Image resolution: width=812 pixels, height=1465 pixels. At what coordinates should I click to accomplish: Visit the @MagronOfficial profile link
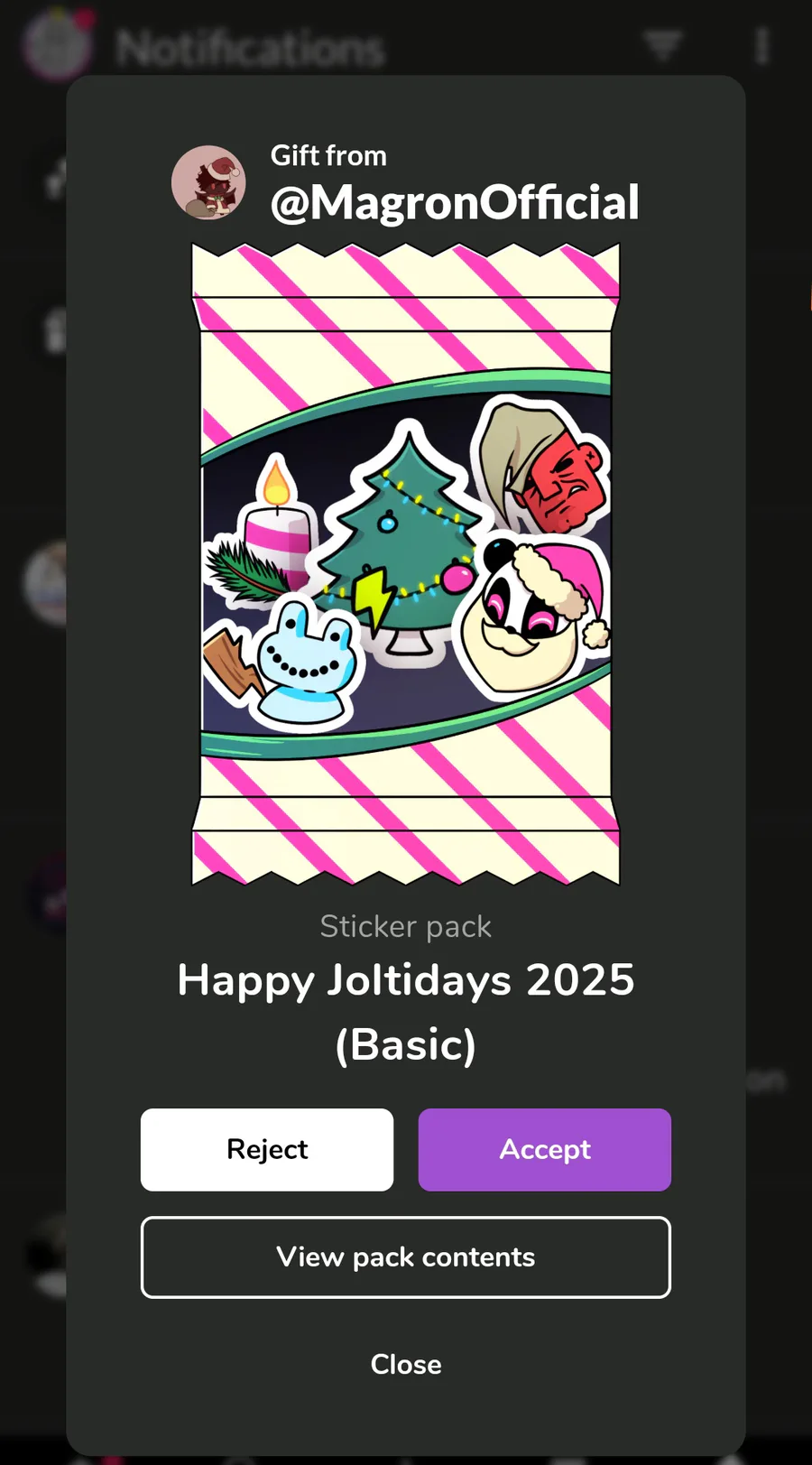455,202
